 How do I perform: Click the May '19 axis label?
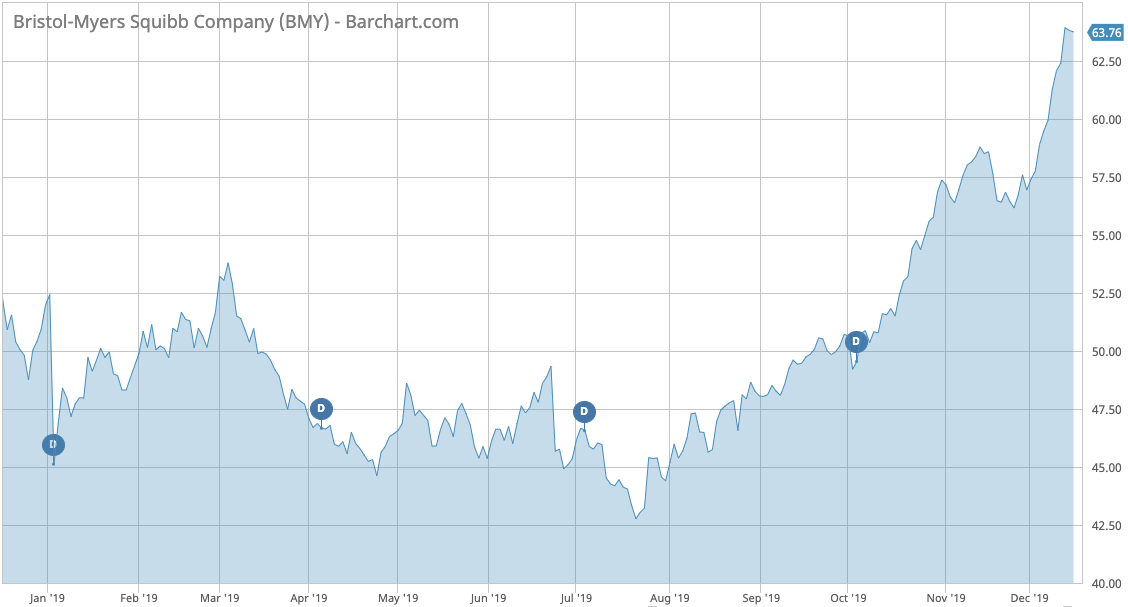coord(399,598)
